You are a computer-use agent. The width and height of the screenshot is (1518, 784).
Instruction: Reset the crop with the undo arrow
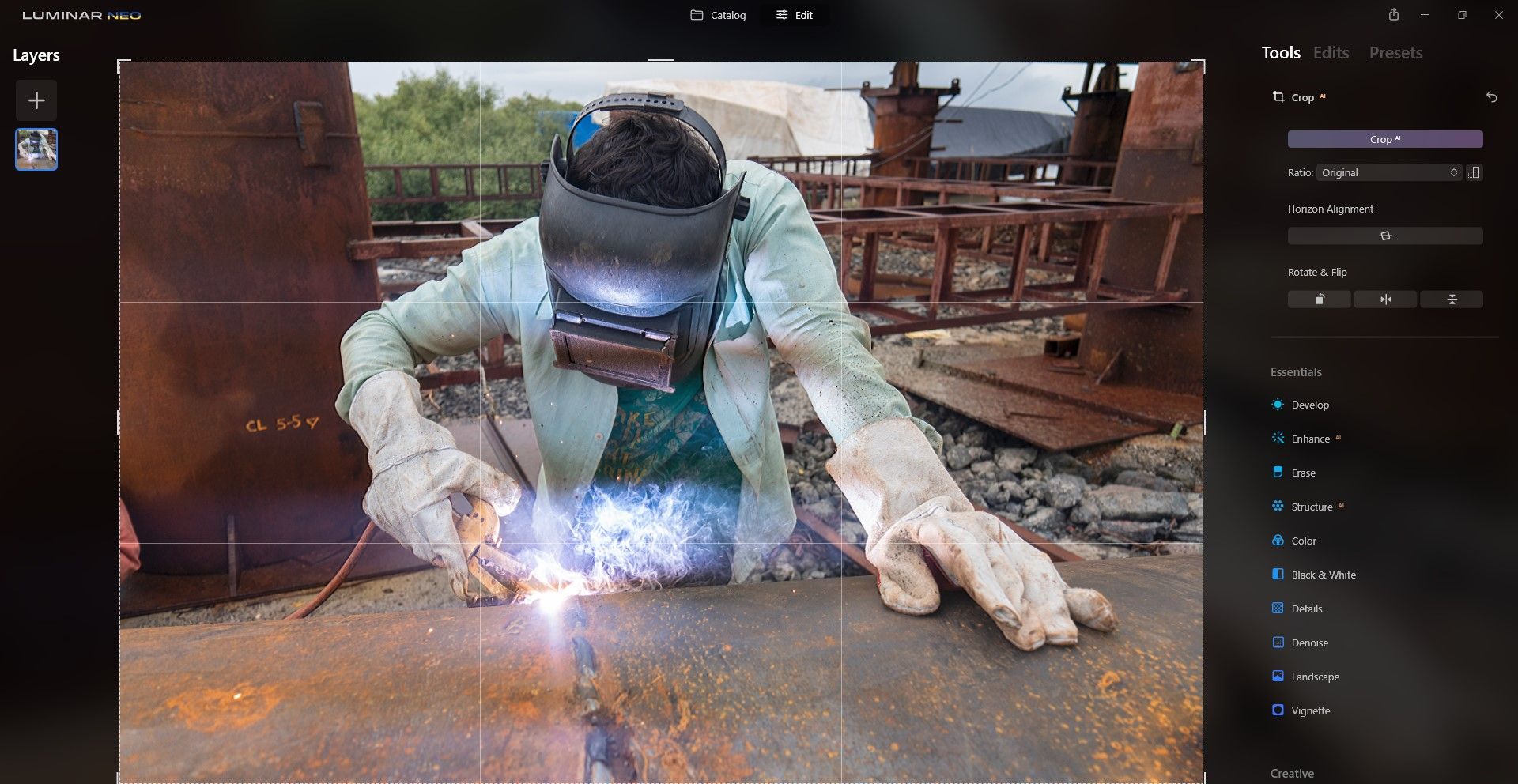tap(1491, 96)
